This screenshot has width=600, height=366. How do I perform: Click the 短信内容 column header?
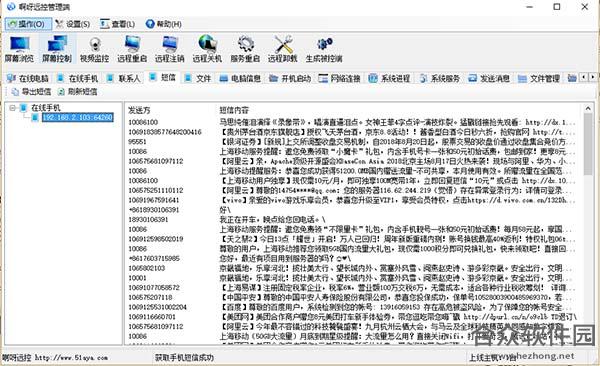(x=234, y=110)
